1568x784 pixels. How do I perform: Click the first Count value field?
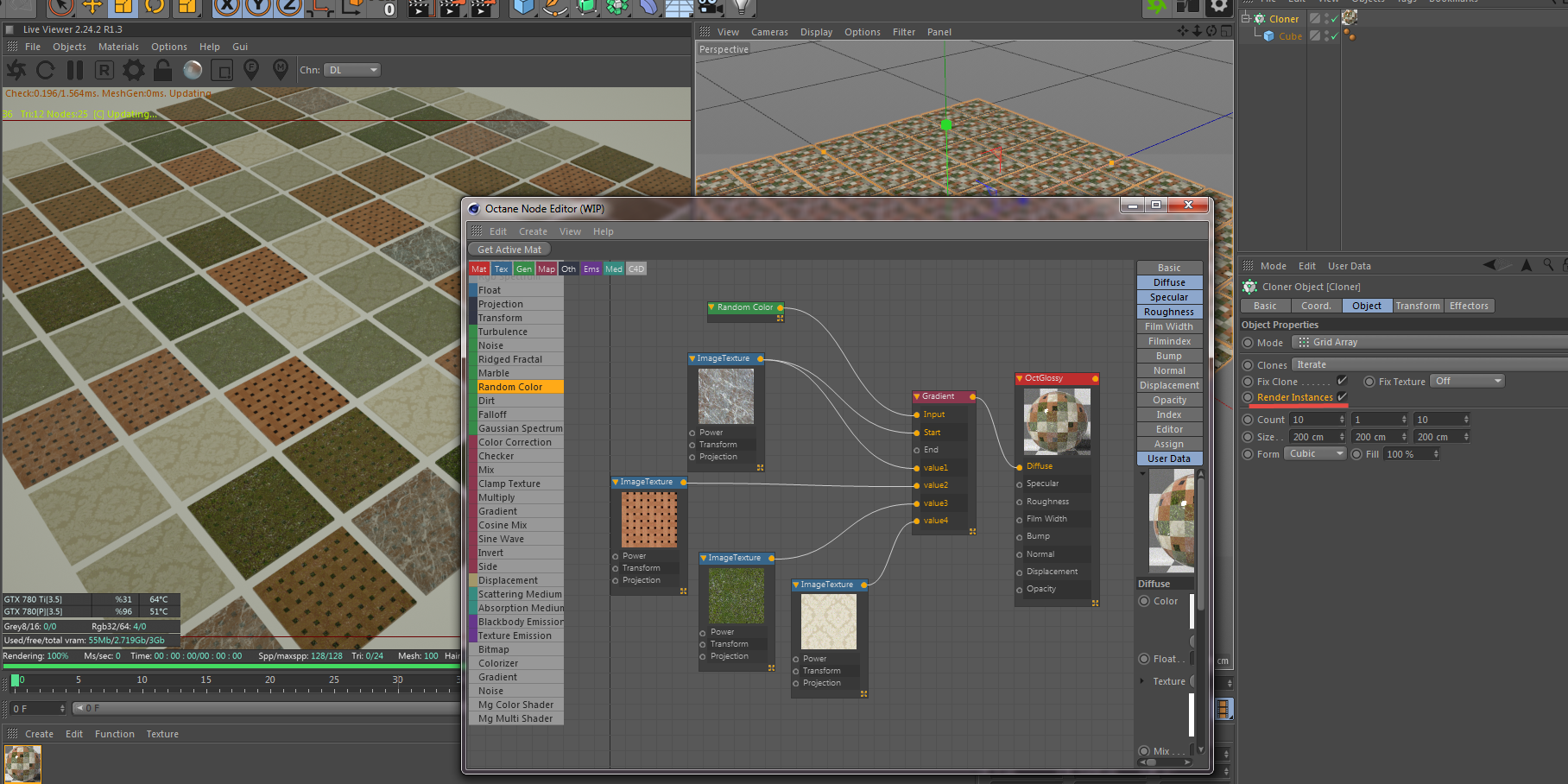[1318, 420]
